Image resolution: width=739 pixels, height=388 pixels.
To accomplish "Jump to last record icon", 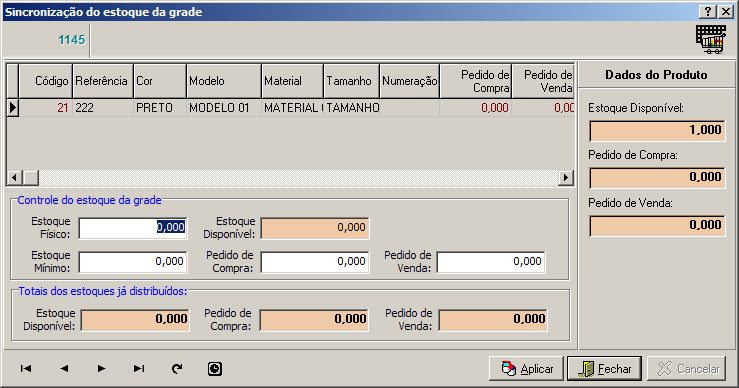I will tap(139, 368).
